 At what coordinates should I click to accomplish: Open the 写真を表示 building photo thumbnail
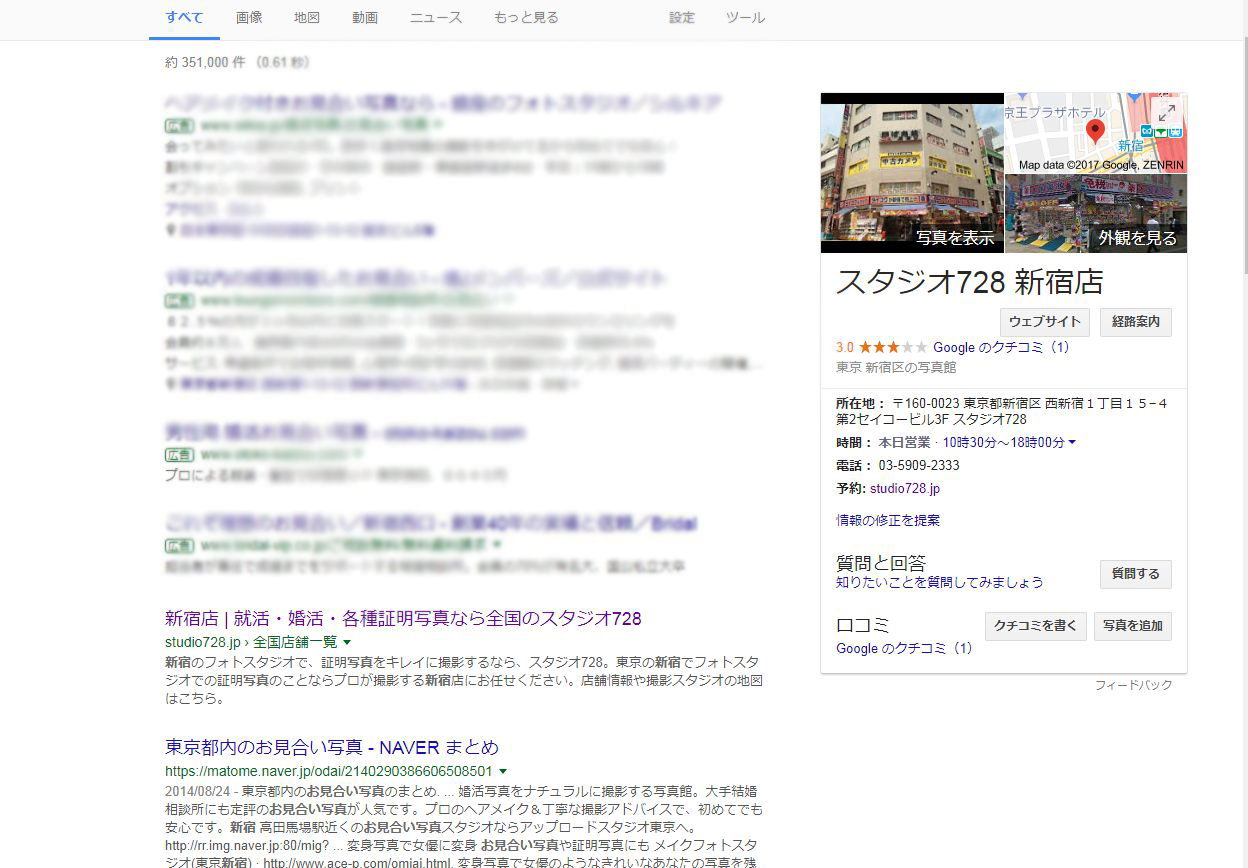click(x=911, y=173)
